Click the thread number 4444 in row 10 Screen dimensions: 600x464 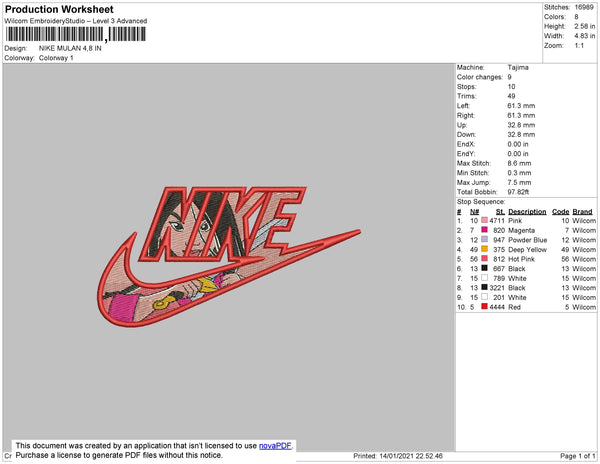click(x=497, y=307)
